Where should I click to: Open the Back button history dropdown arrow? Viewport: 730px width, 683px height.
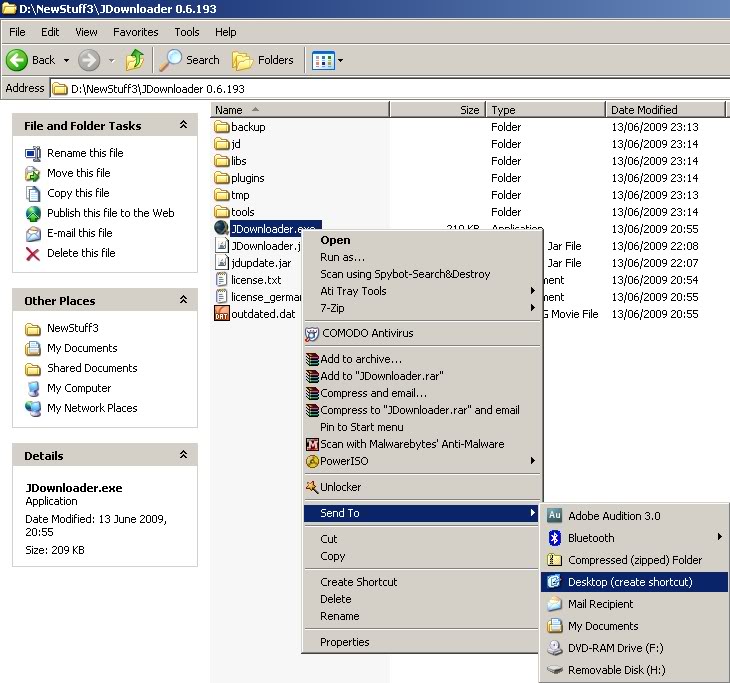pyautogui.click(x=67, y=60)
